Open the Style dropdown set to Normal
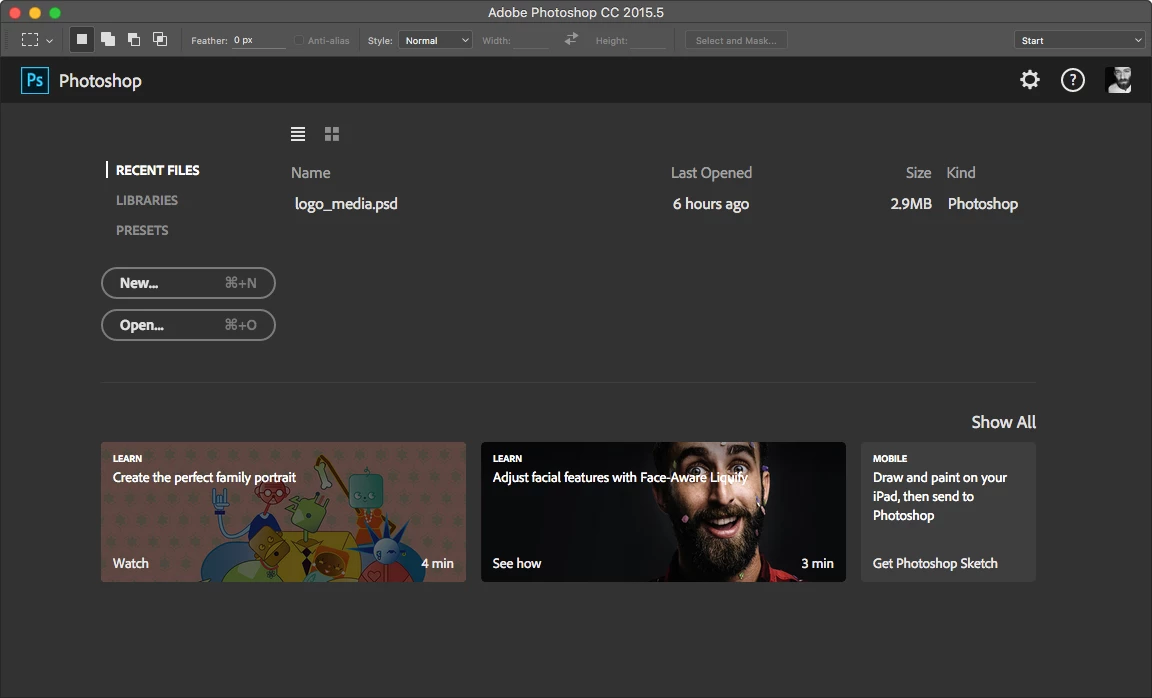1152x698 pixels. (435, 40)
